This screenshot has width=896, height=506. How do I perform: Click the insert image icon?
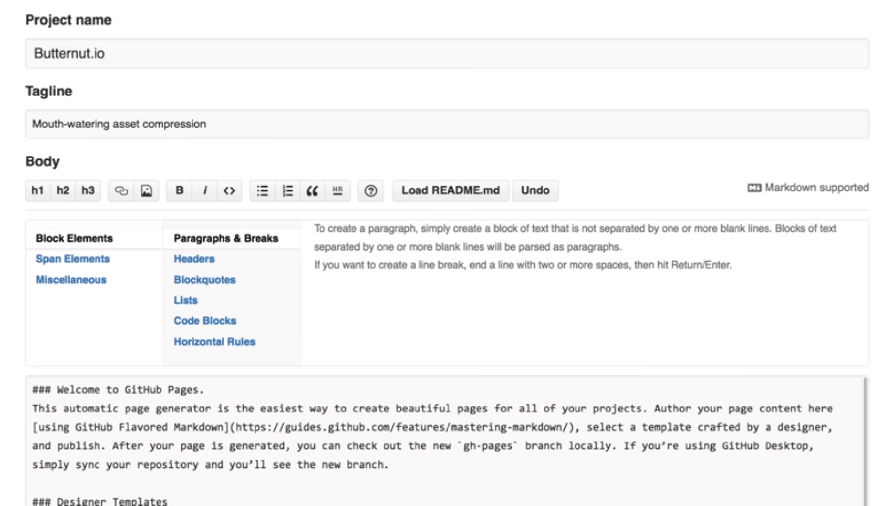coord(146,191)
